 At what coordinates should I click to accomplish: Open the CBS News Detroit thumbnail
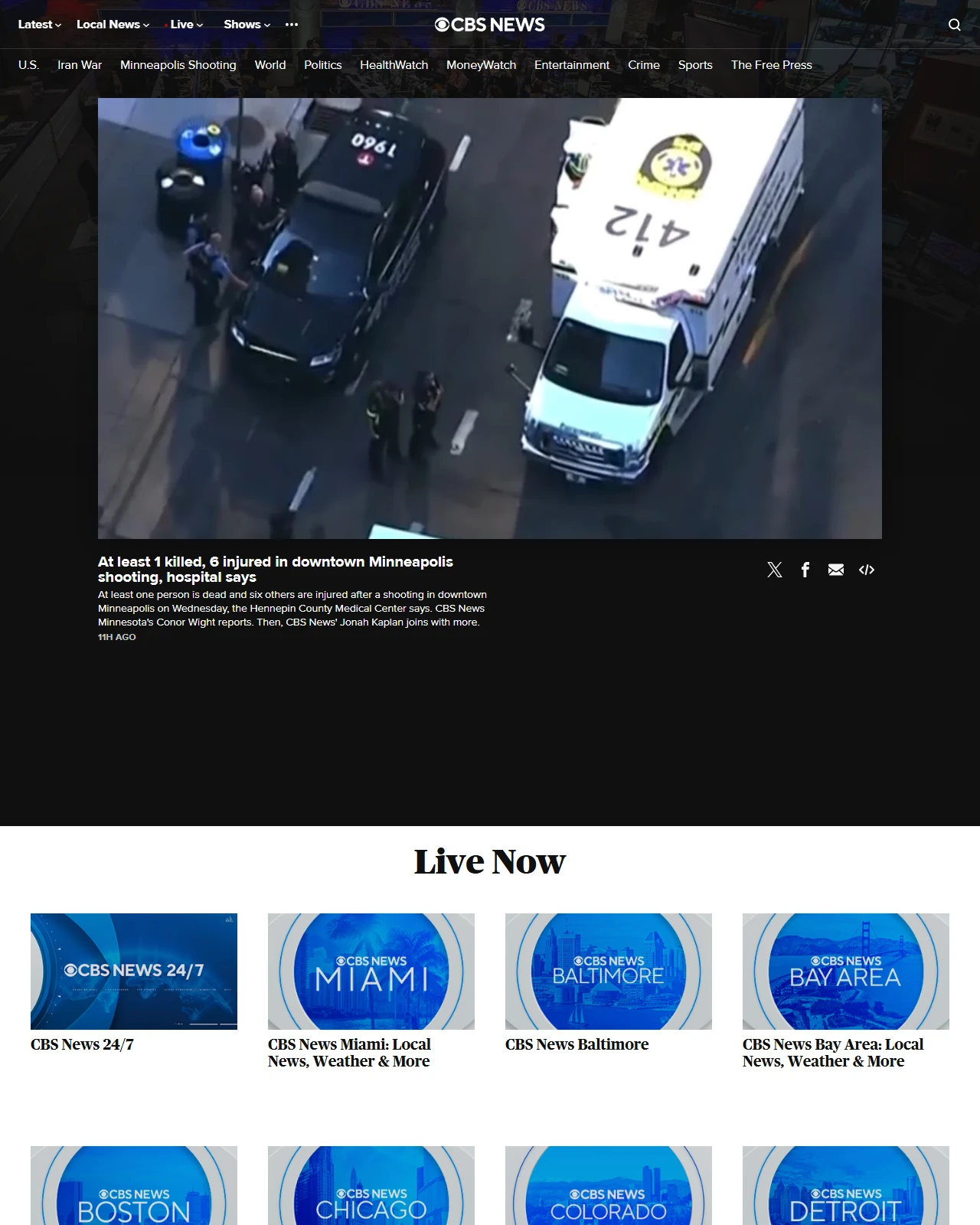846,1185
